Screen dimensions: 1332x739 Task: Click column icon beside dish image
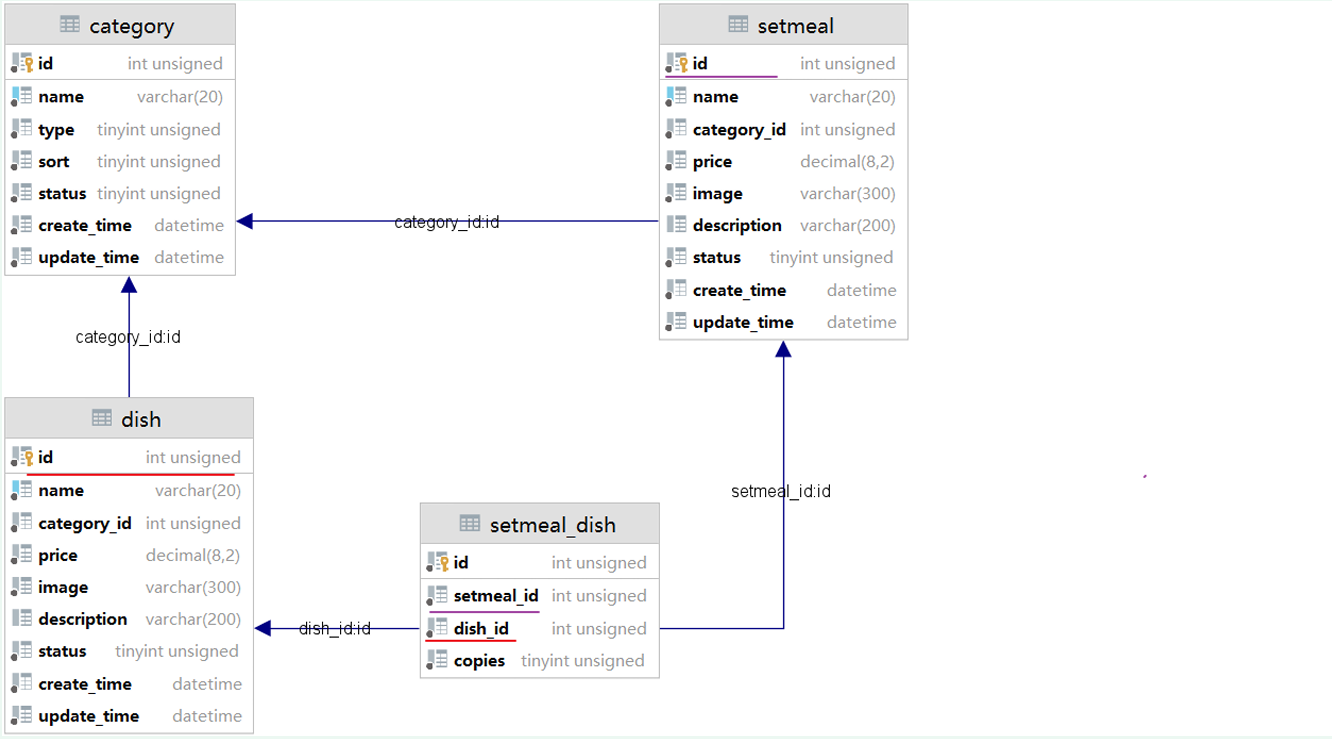[22, 587]
